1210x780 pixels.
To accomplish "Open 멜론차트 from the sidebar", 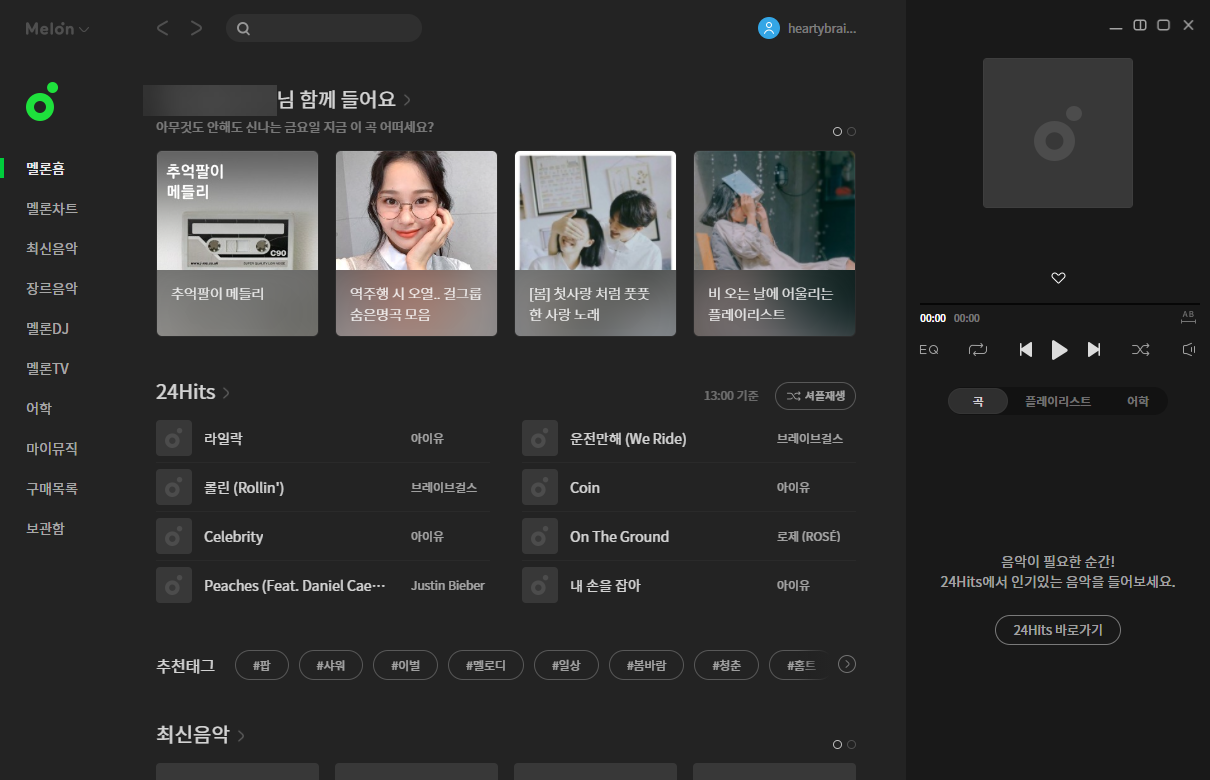I will click(x=52, y=208).
